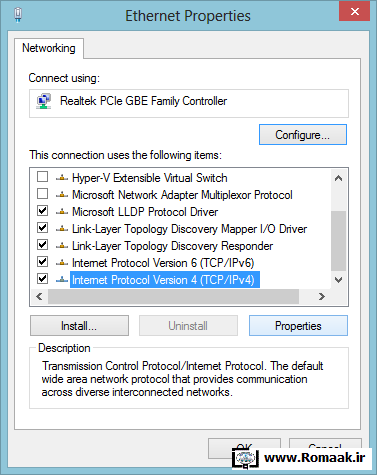This screenshot has width=377, height=475.
Task: Click the Internet Protocol Version 4 icon
Action: [62, 280]
